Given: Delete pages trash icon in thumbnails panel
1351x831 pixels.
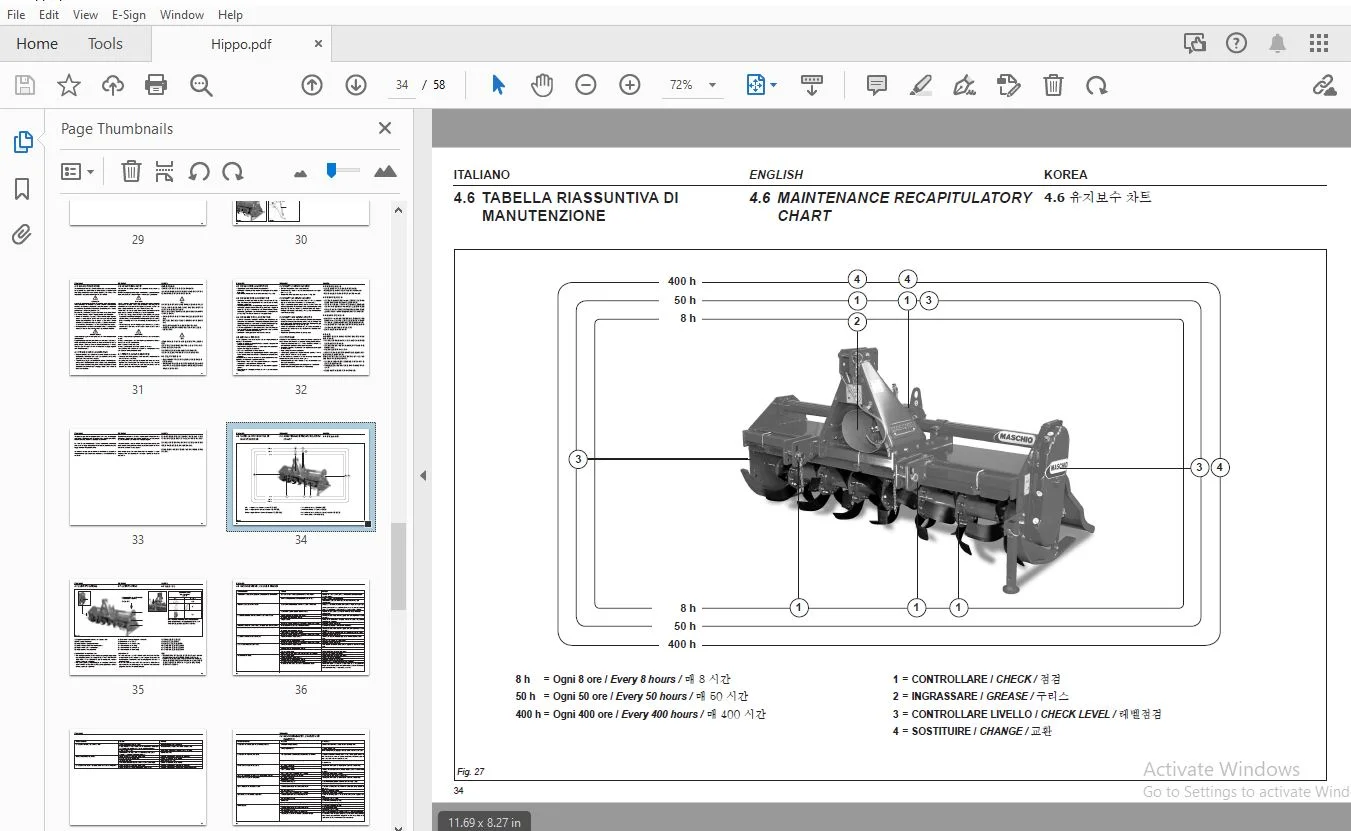Looking at the screenshot, I should pos(131,171).
